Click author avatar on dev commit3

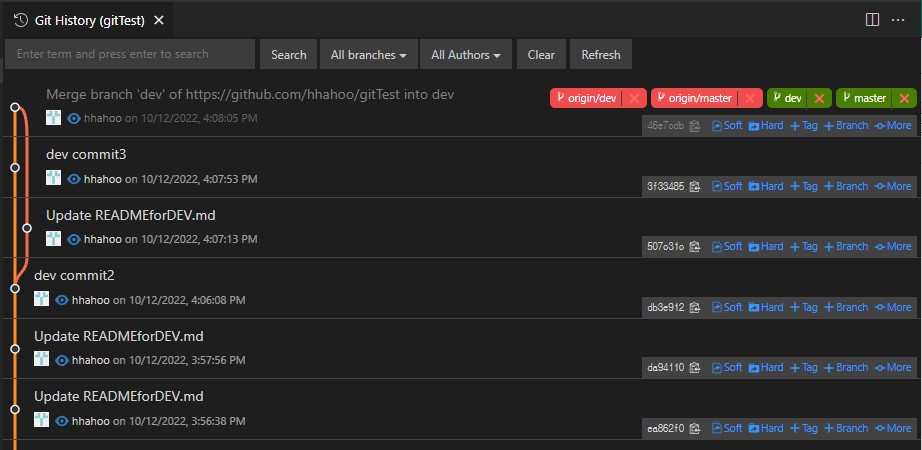[54, 178]
